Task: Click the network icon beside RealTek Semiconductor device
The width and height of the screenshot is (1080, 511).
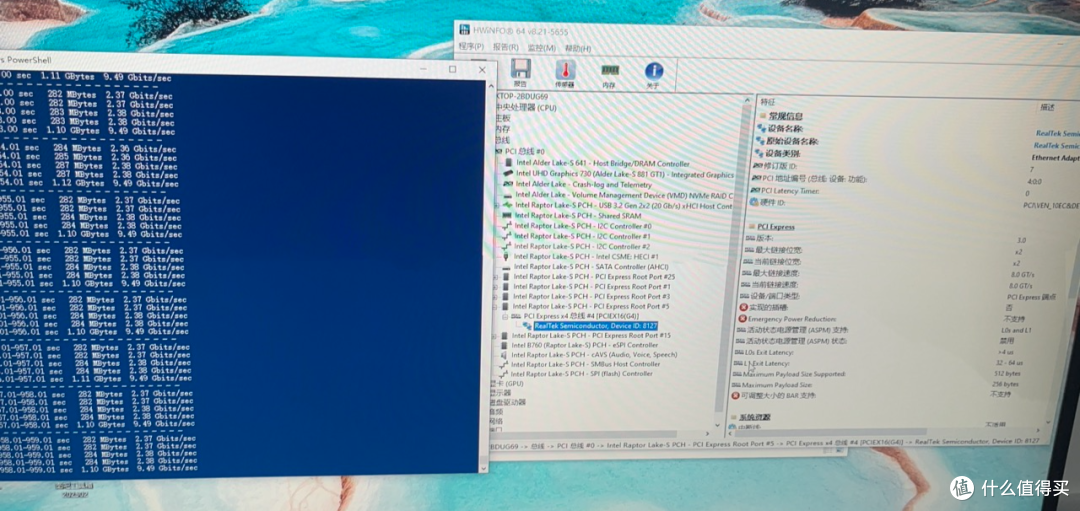Action: [527, 325]
